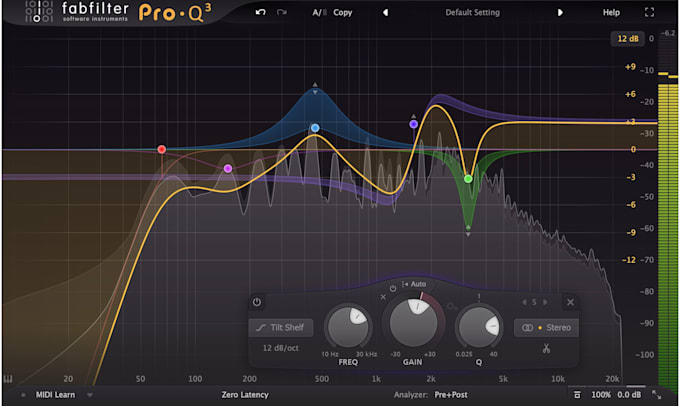This screenshot has height=406, width=680.
Task: Toggle the band power bypass button
Action: click(257, 302)
